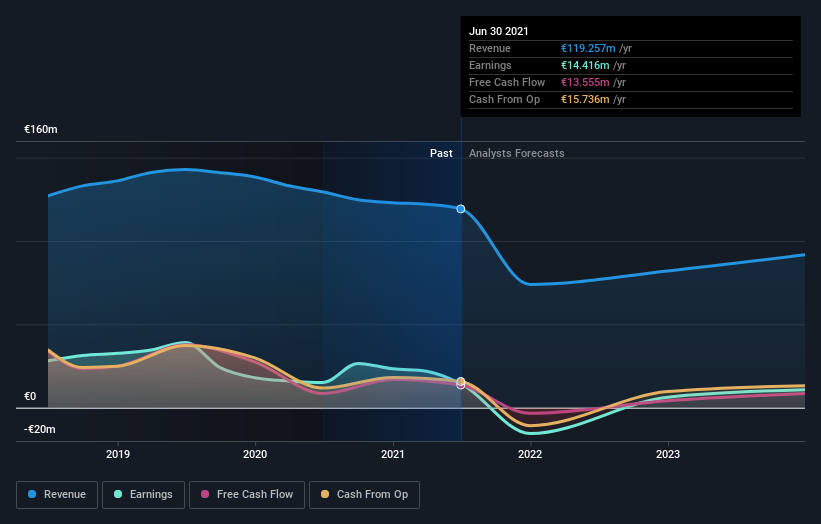
Task: Click the Analysts Forecasts label
Action: point(517,153)
